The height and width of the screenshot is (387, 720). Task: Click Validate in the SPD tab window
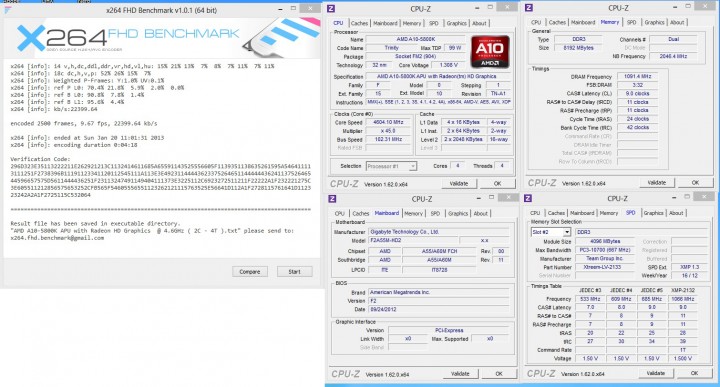pyautogui.click(x=656, y=373)
